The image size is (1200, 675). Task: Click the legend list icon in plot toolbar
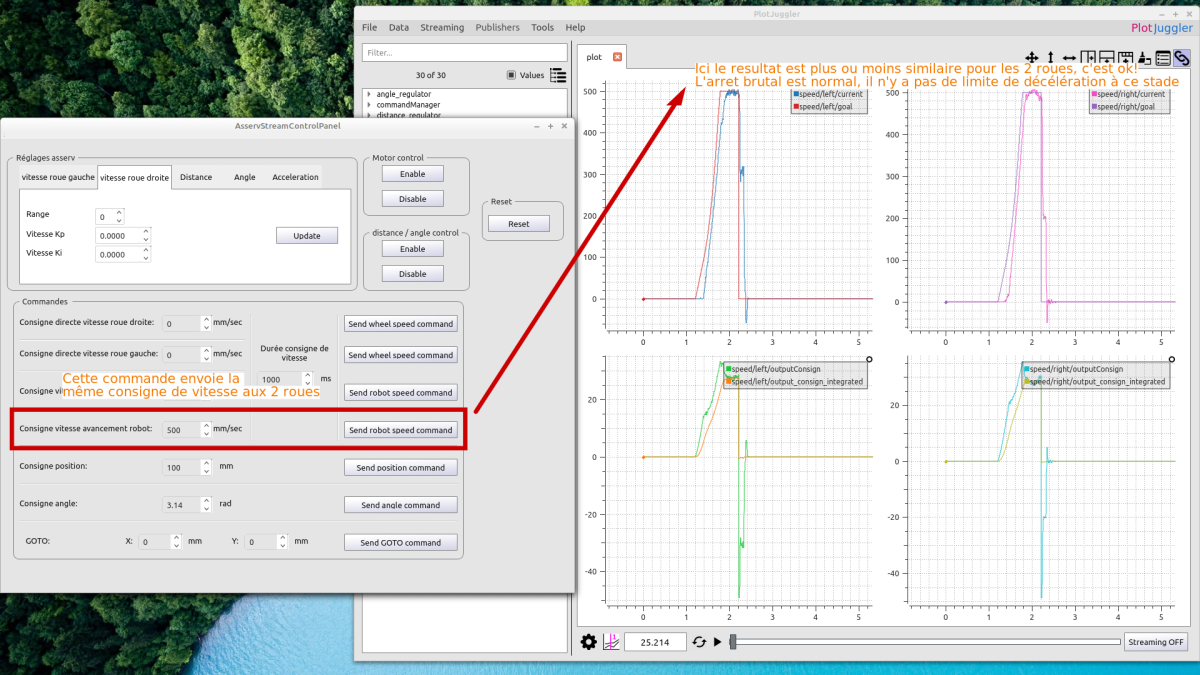tap(1163, 58)
